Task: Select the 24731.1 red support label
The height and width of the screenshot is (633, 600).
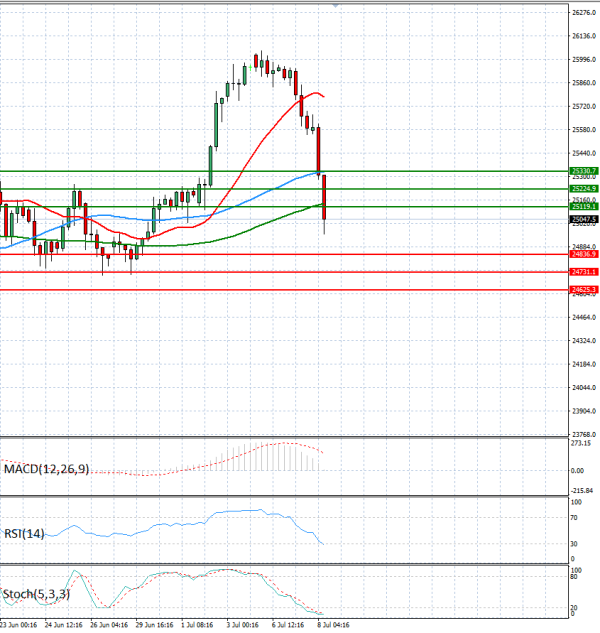Action: 584,272
